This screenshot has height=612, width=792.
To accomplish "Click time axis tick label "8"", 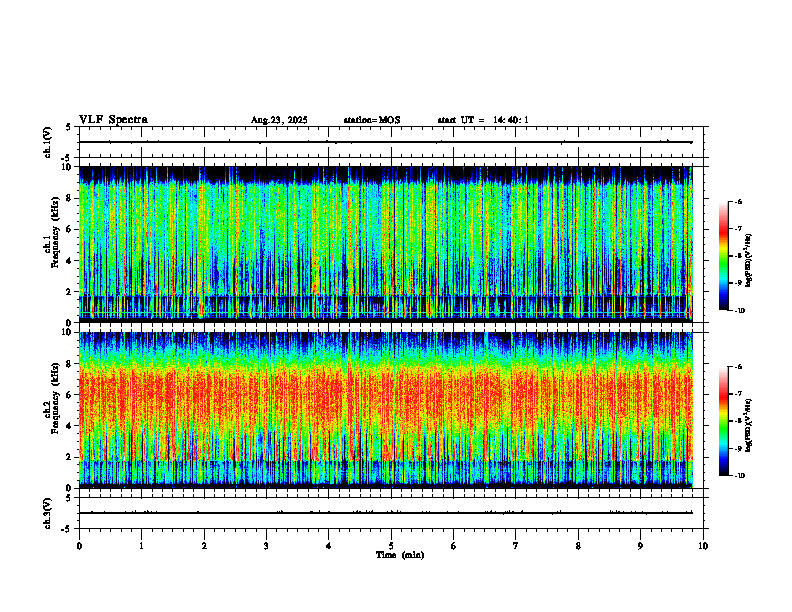I will click(578, 546).
